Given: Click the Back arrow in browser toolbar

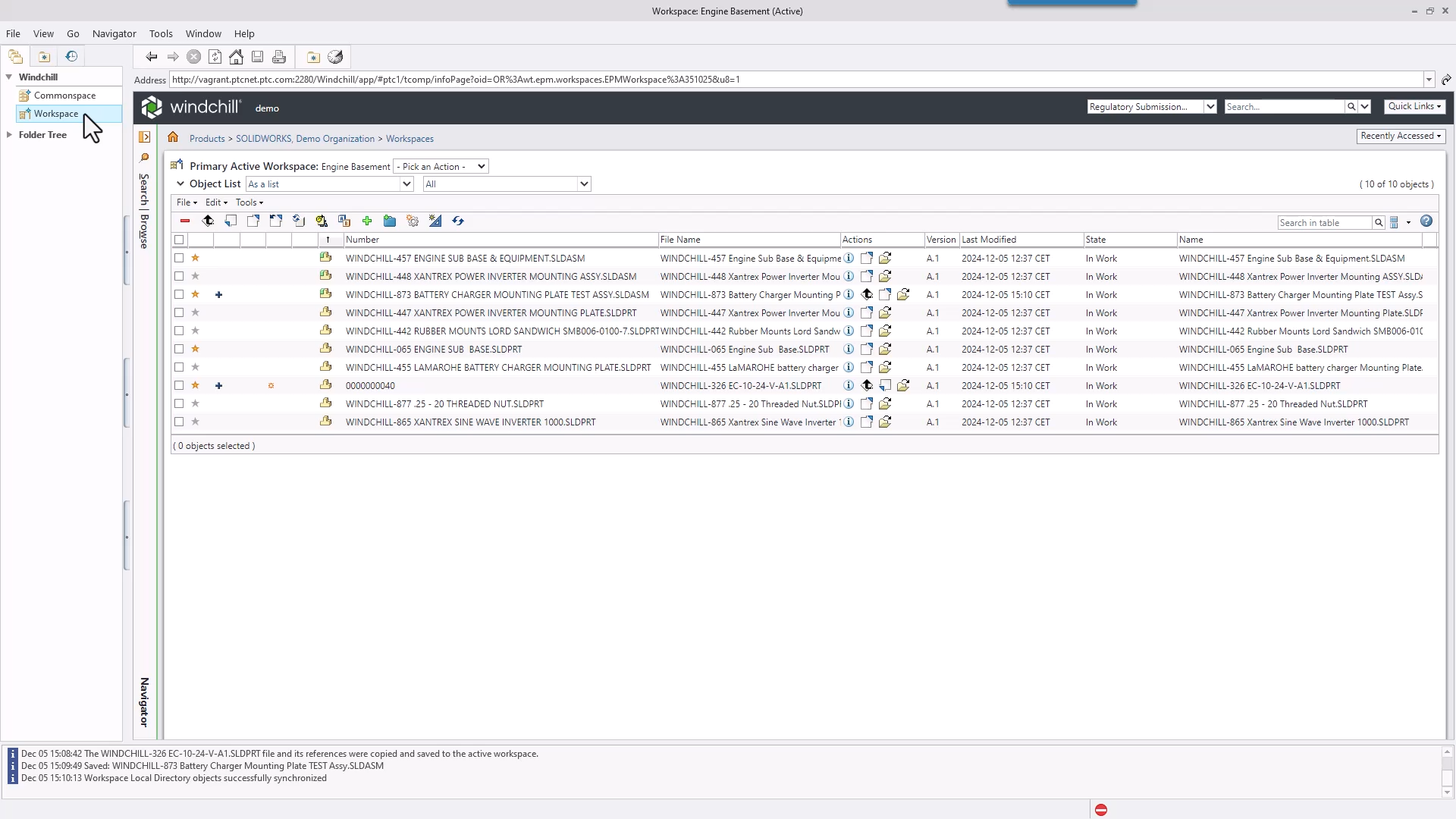Looking at the screenshot, I should [152, 57].
